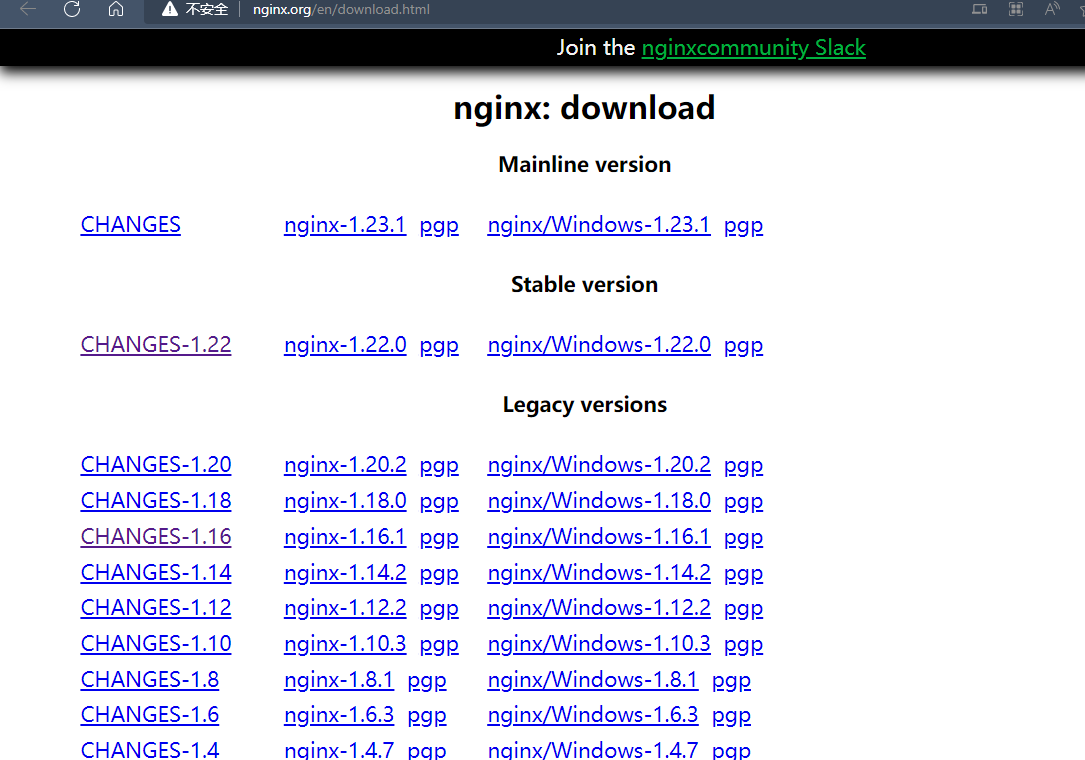The width and height of the screenshot is (1085, 760).
Task: Open pgp signature for nginx-1.18.0
Action: (x=439, y=502)
